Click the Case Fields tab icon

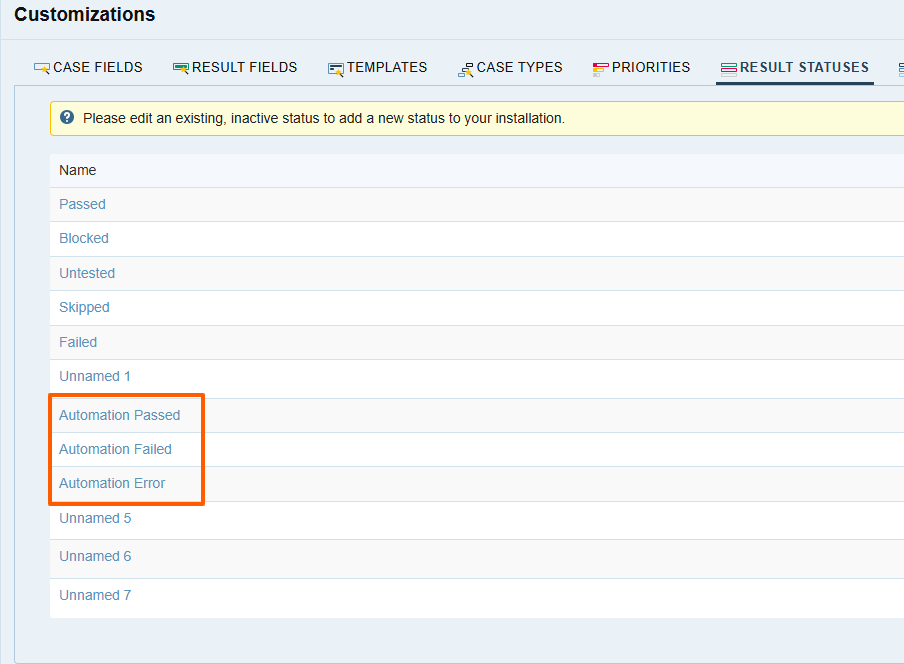40,67
